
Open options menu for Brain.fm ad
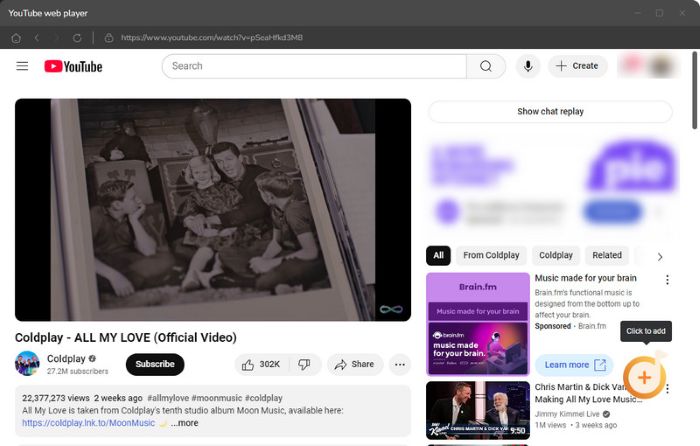[x=667, y=280]
